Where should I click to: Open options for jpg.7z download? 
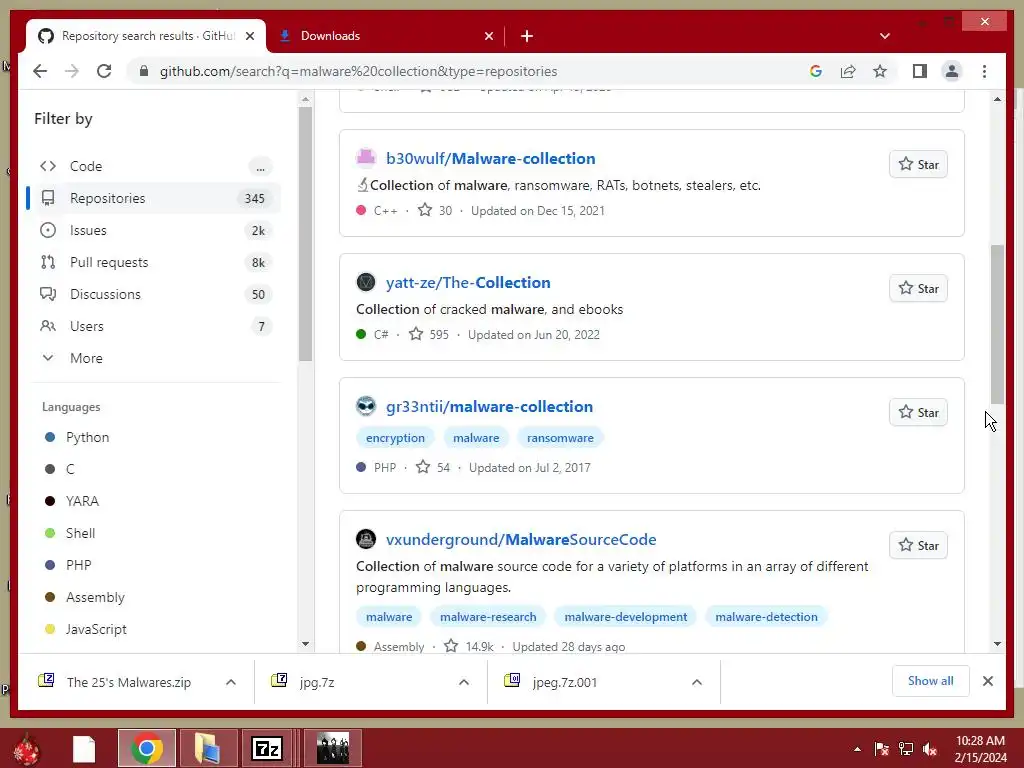(464, 682)
